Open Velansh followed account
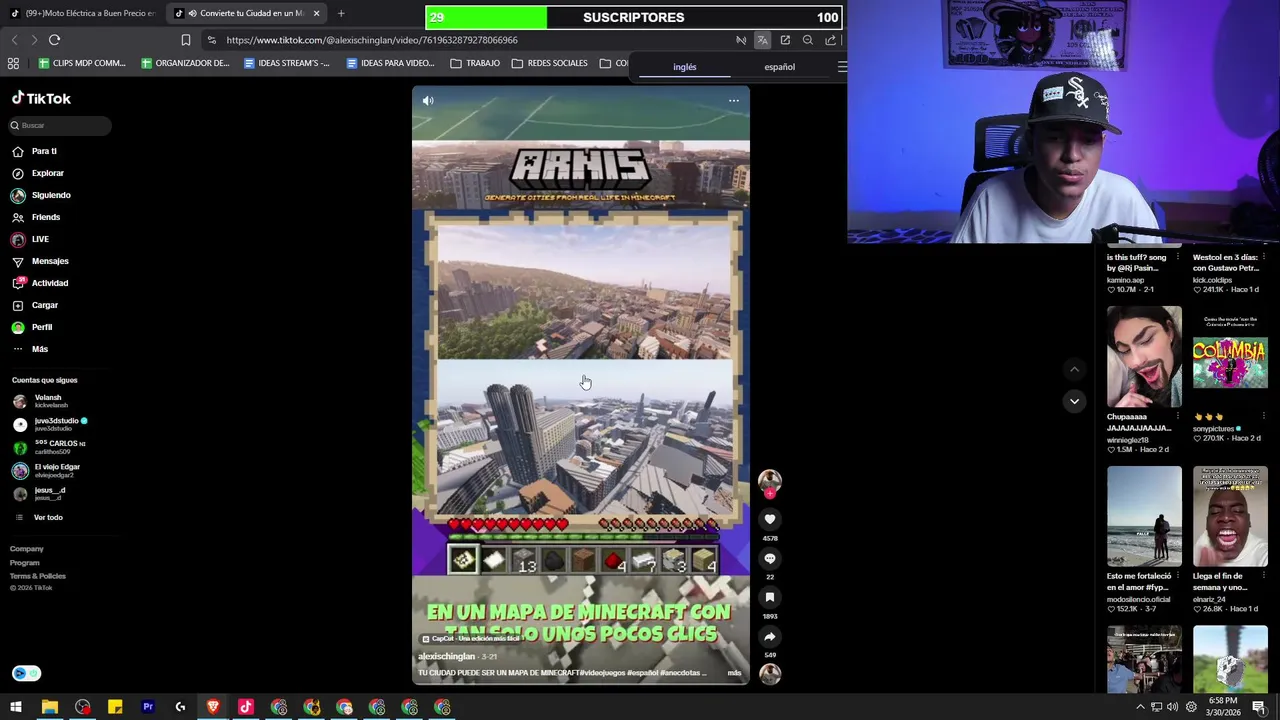This screenshot has height=720, width=1280. click(48, 401)
